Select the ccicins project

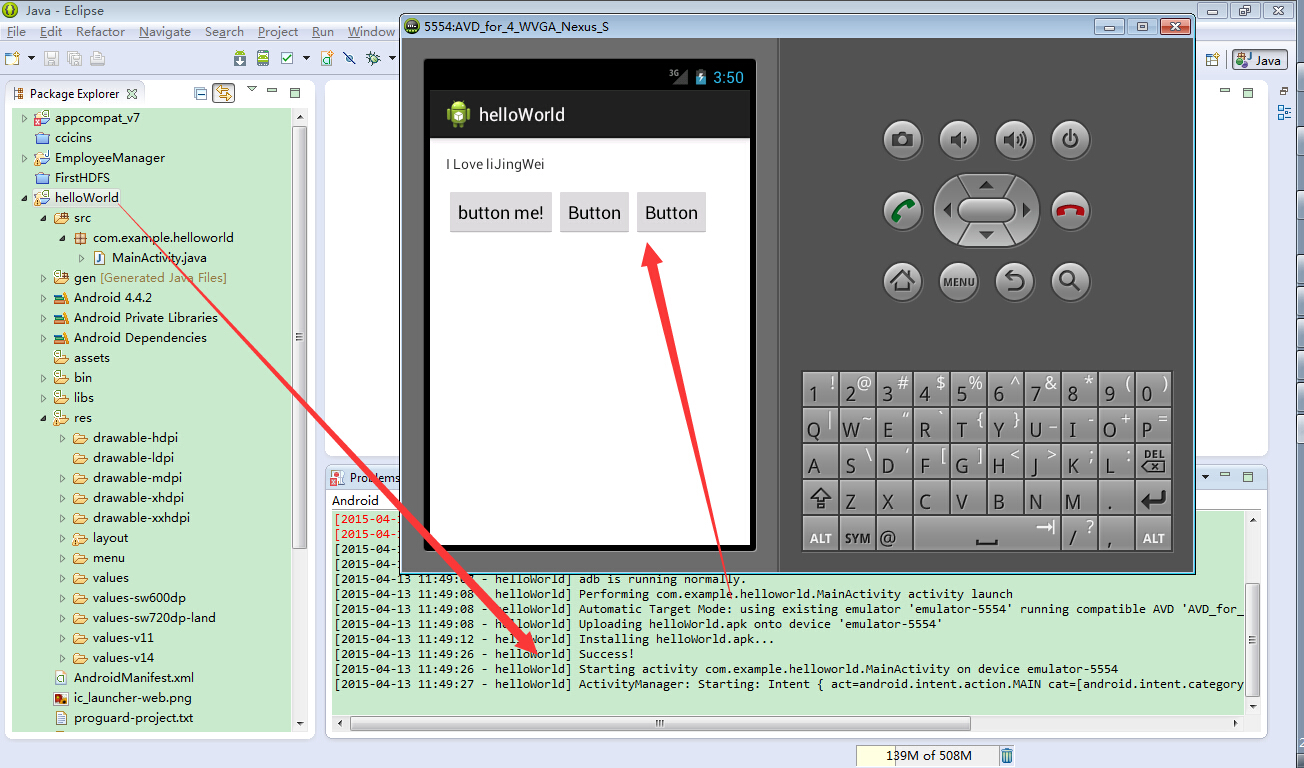(73, 137)
